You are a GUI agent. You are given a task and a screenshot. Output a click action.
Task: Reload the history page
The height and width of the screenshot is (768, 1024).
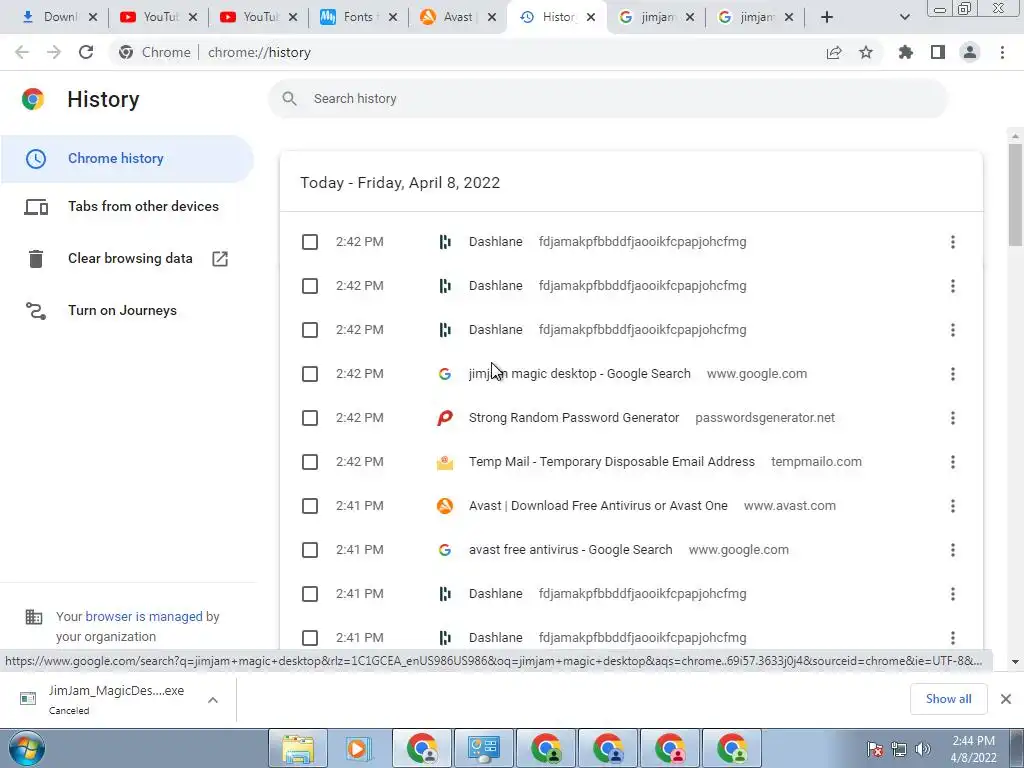point(86,52)
